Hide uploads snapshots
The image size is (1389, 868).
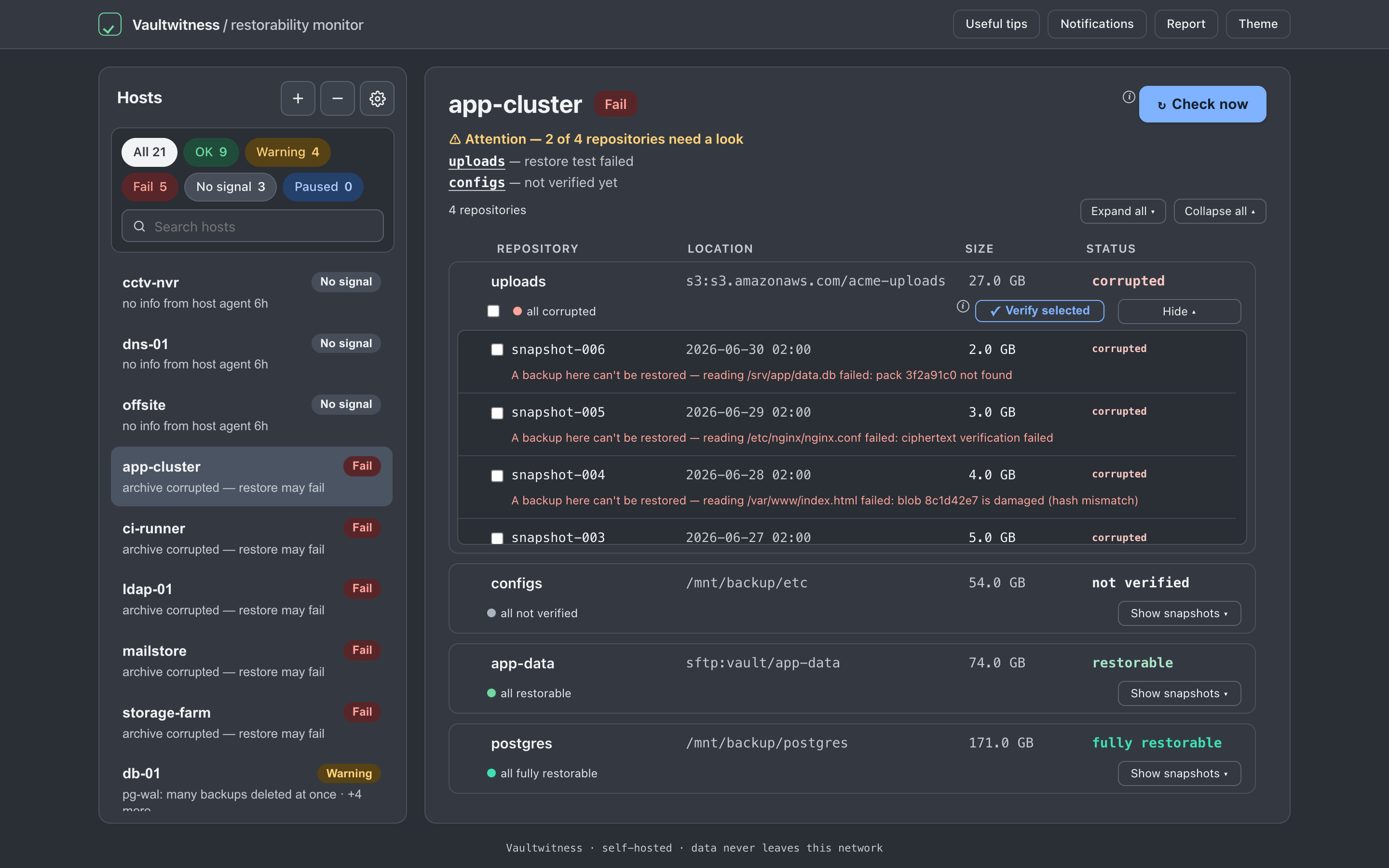1179,311
